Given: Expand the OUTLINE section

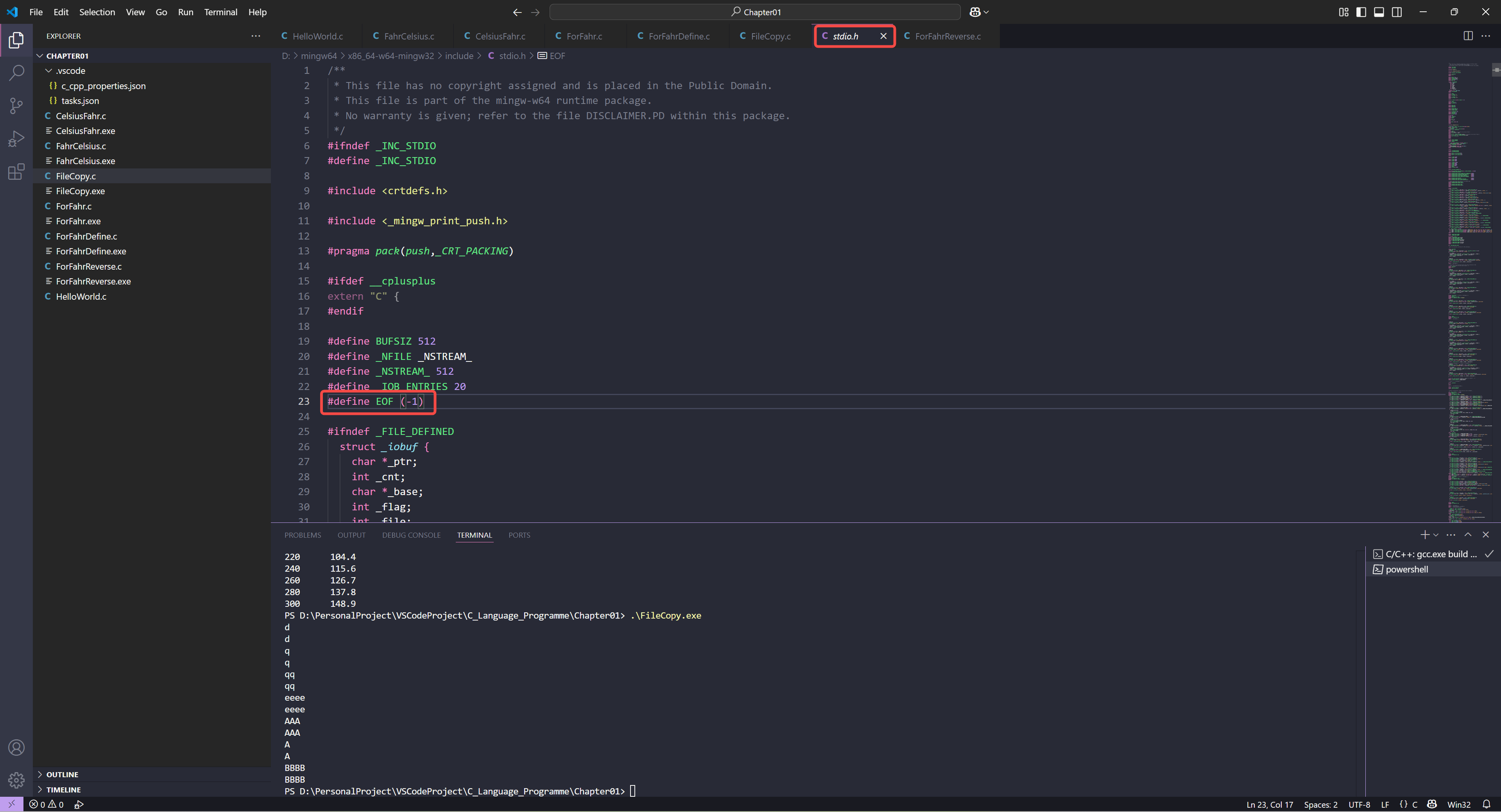Looking at the screenshot, I should pyautogui.click(x=62, y=774).
